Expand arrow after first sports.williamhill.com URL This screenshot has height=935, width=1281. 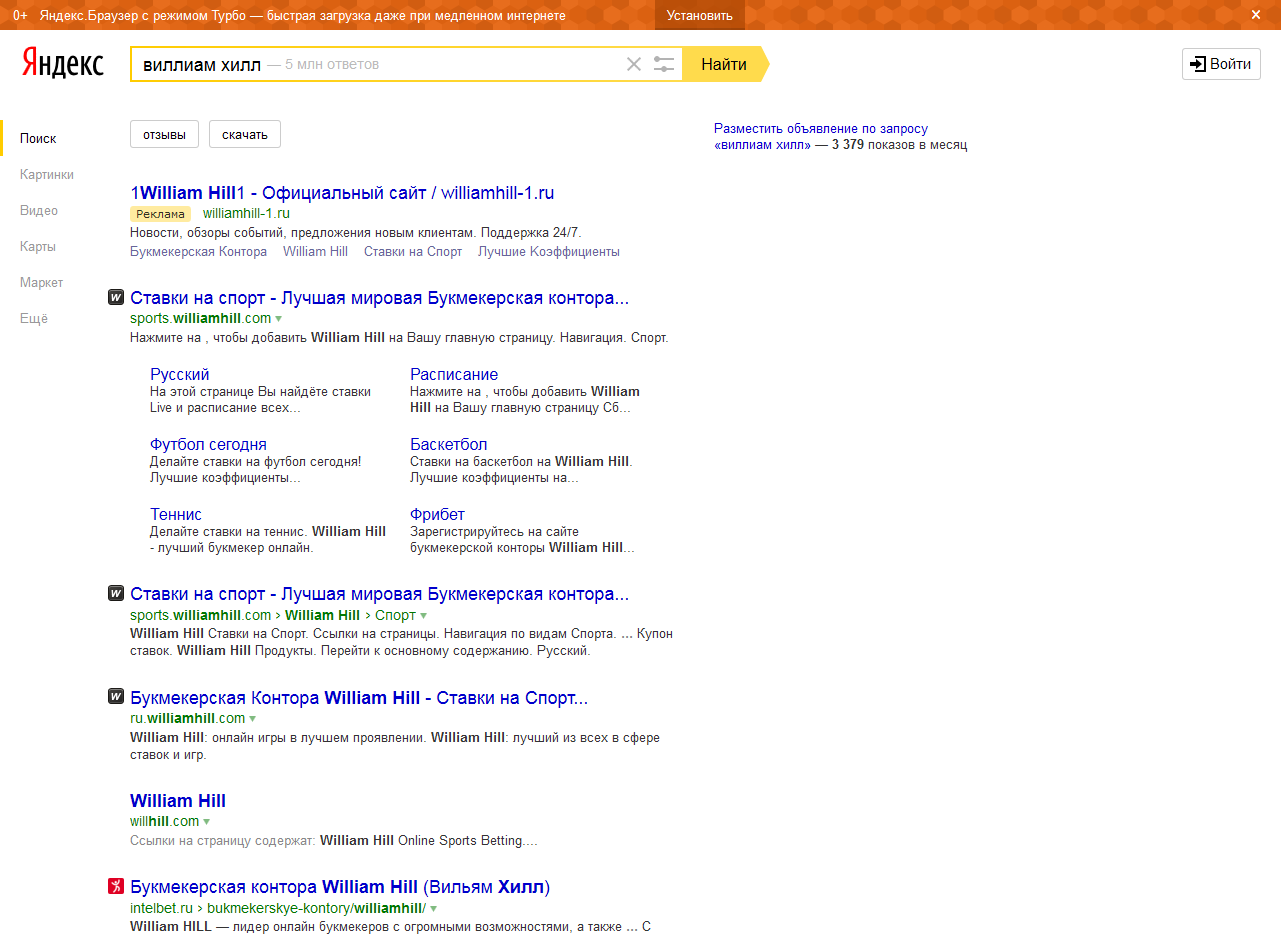coord(279,319)
